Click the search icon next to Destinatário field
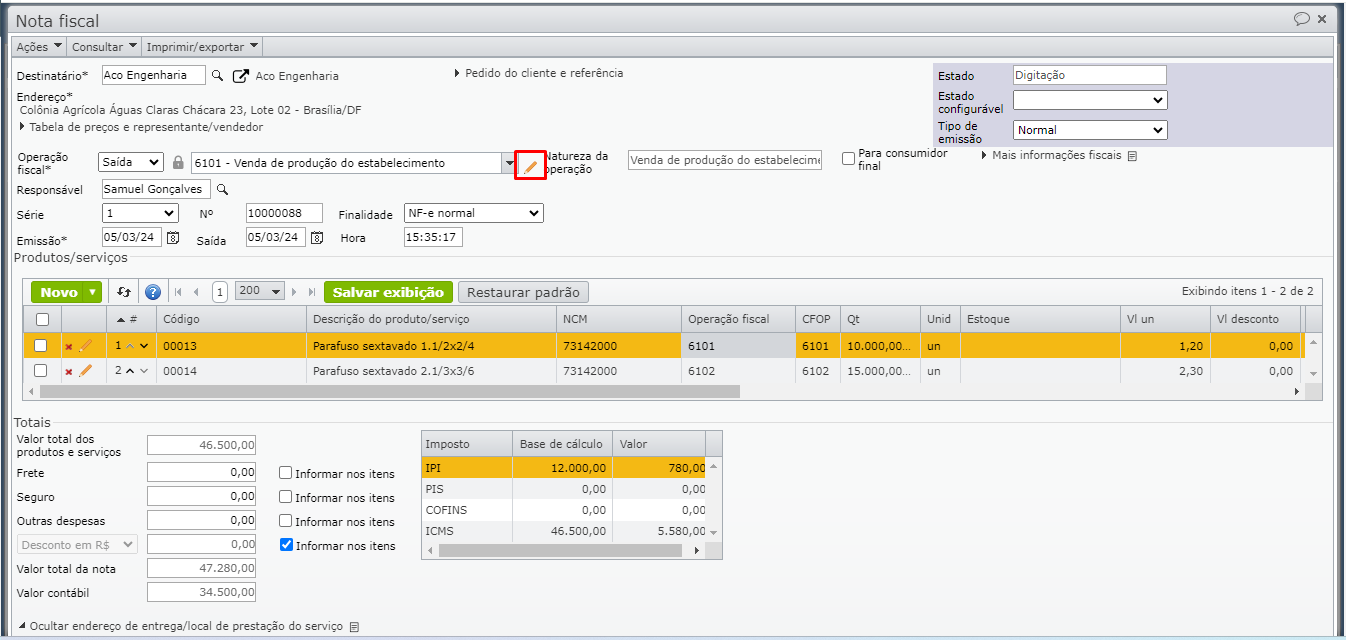1346x640 pixels. click(217, 76)
